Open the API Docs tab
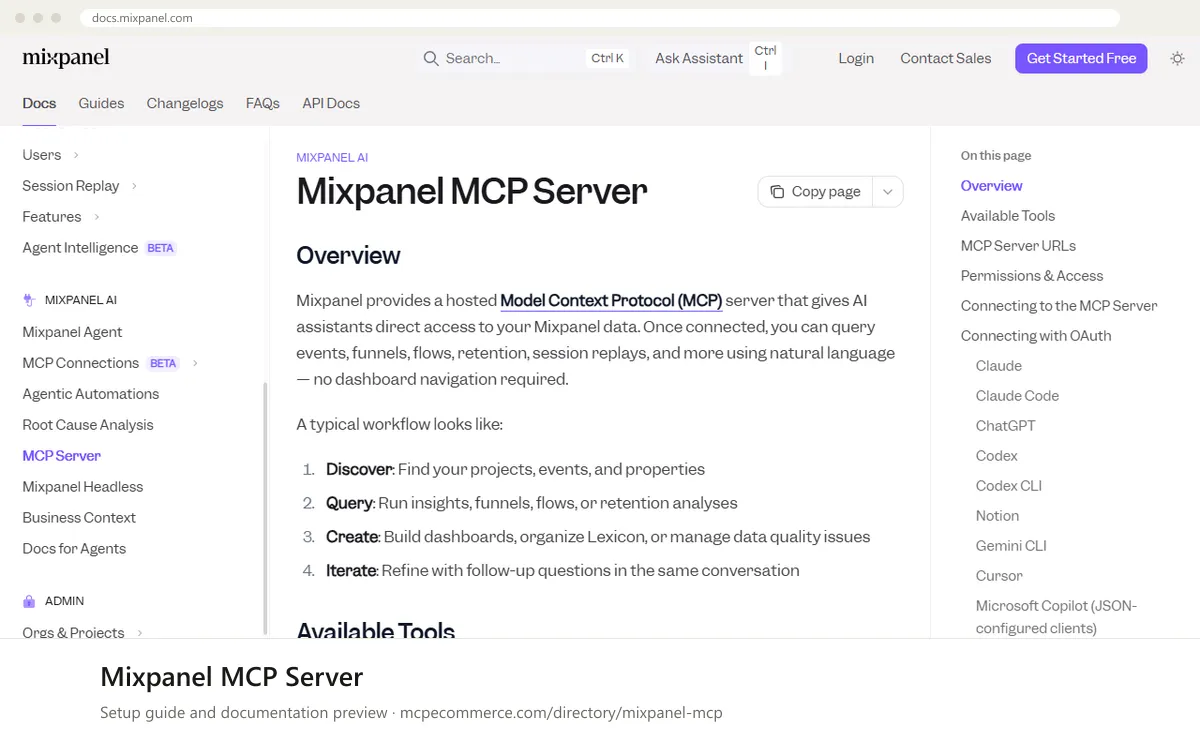The height and width of the screenshot is (750, 1200). tap(331, 103)
